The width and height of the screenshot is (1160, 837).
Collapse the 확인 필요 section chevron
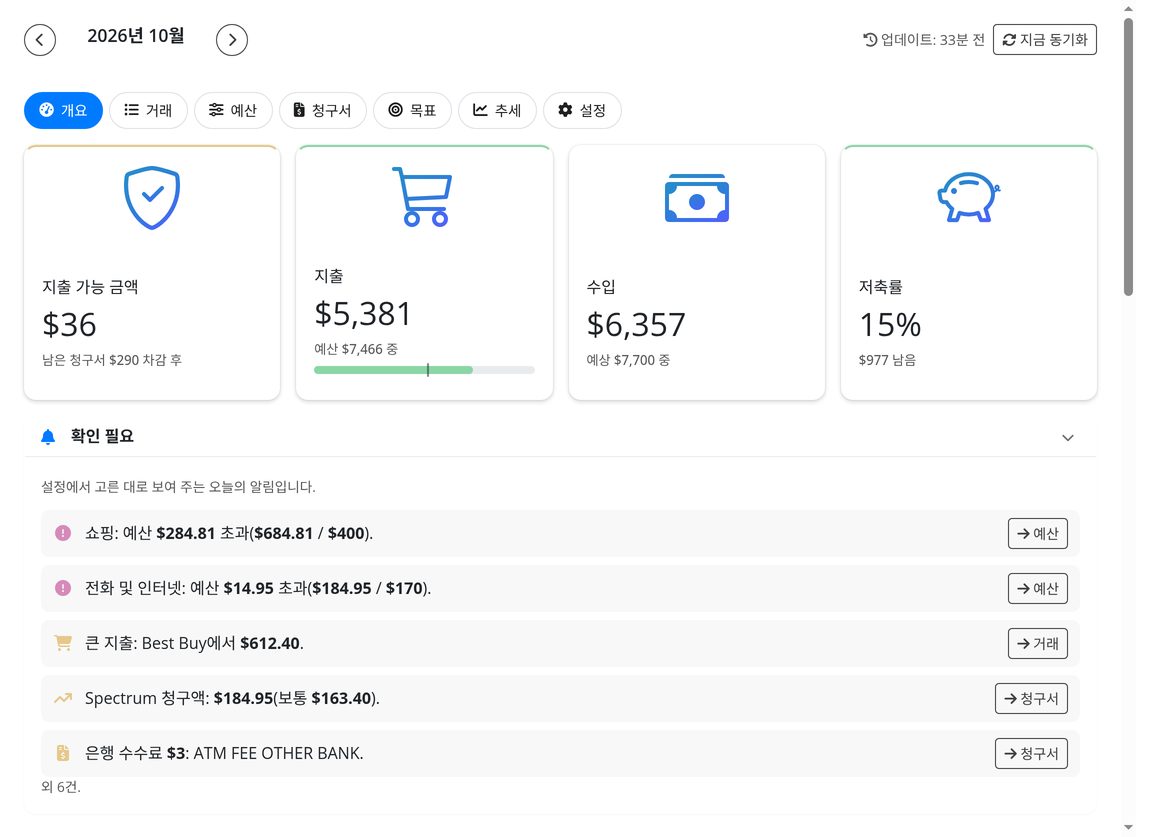1068,437
